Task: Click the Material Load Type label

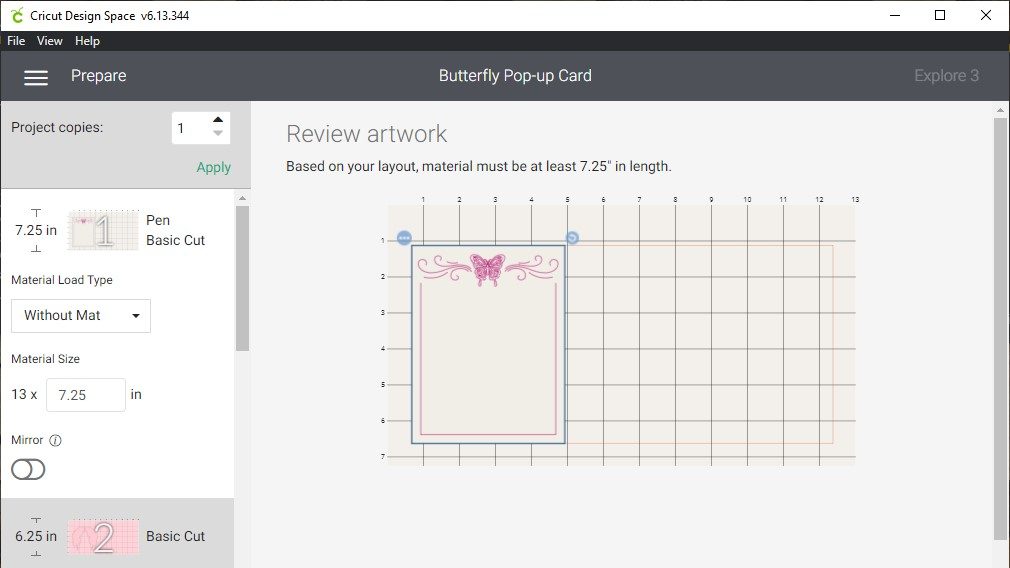Action: [62, 280]
